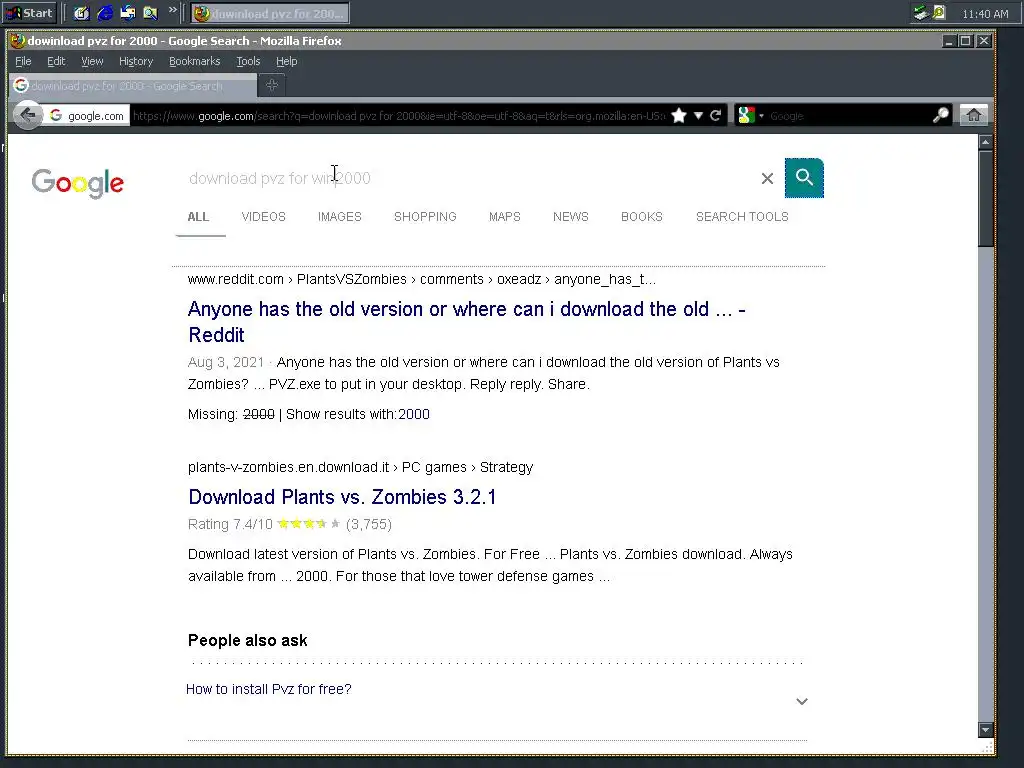The image size is (1024, 768).
Task: Close the Firefox window
Action: [x=984, y=41]
